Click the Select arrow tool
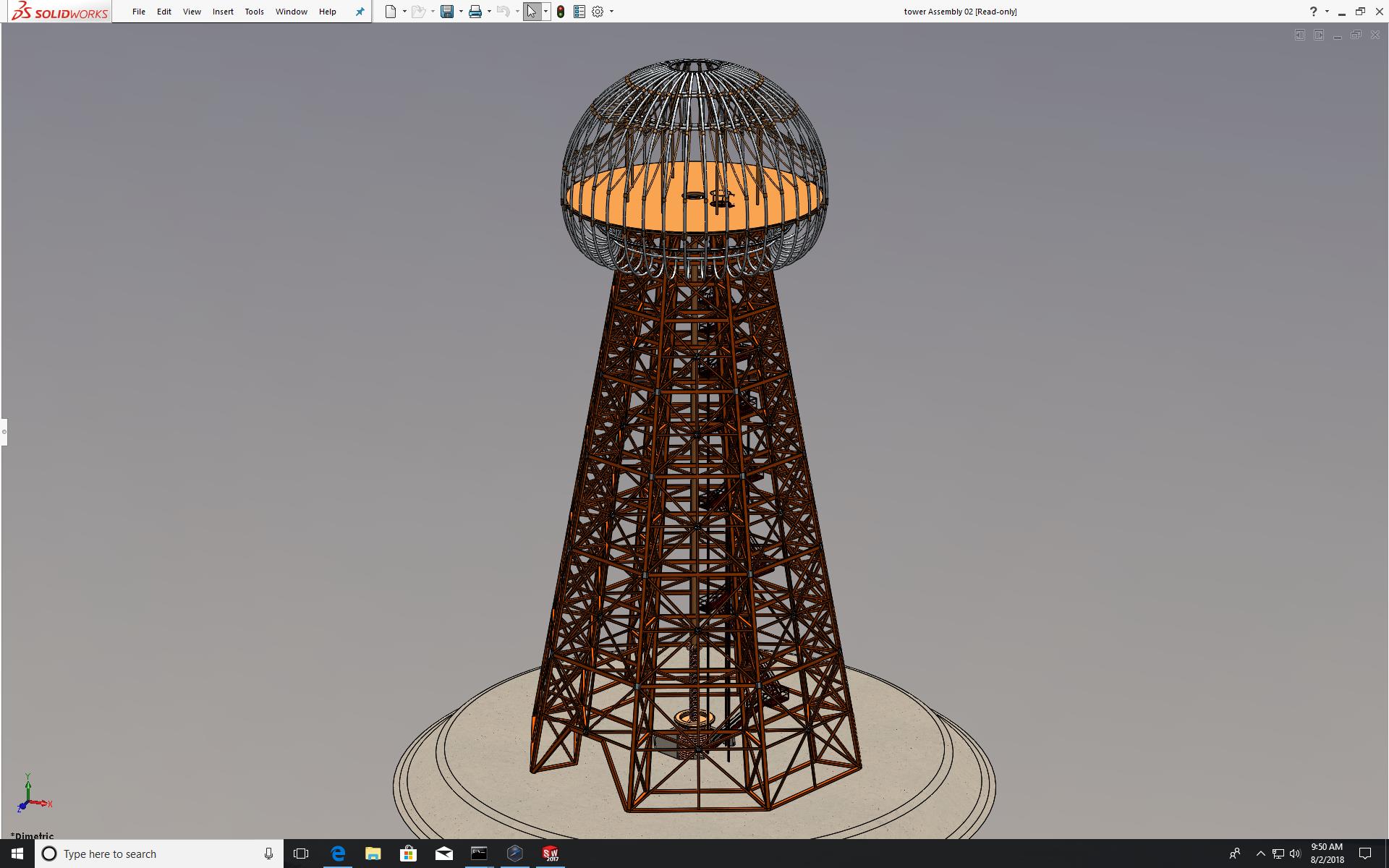Viewport: 1389px width, 868px height. tap(532, 12)
